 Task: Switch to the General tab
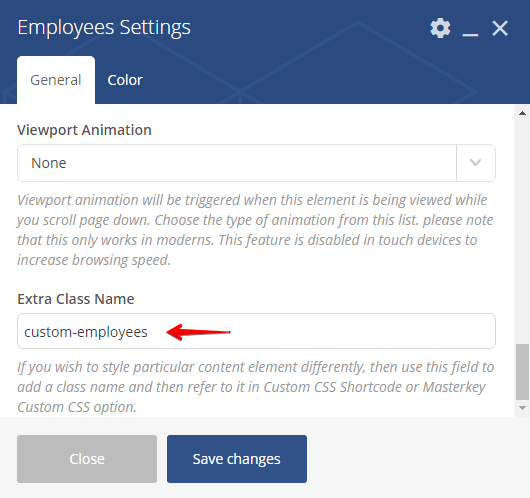(56, 80)
